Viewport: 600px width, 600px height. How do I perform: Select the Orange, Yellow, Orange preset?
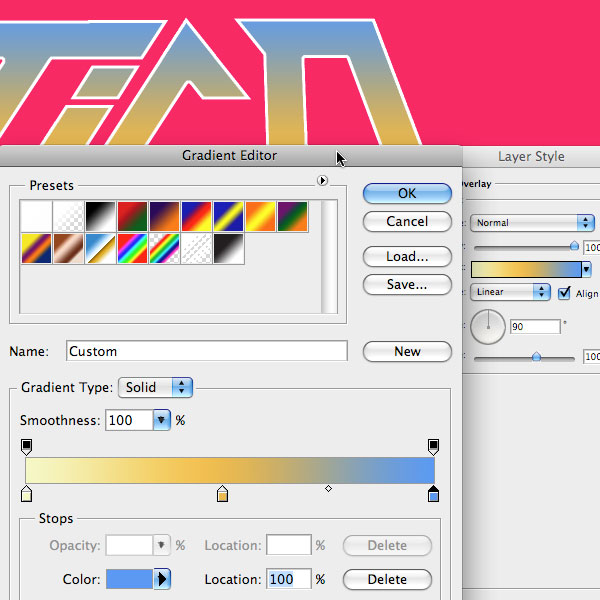pos(261,217)
